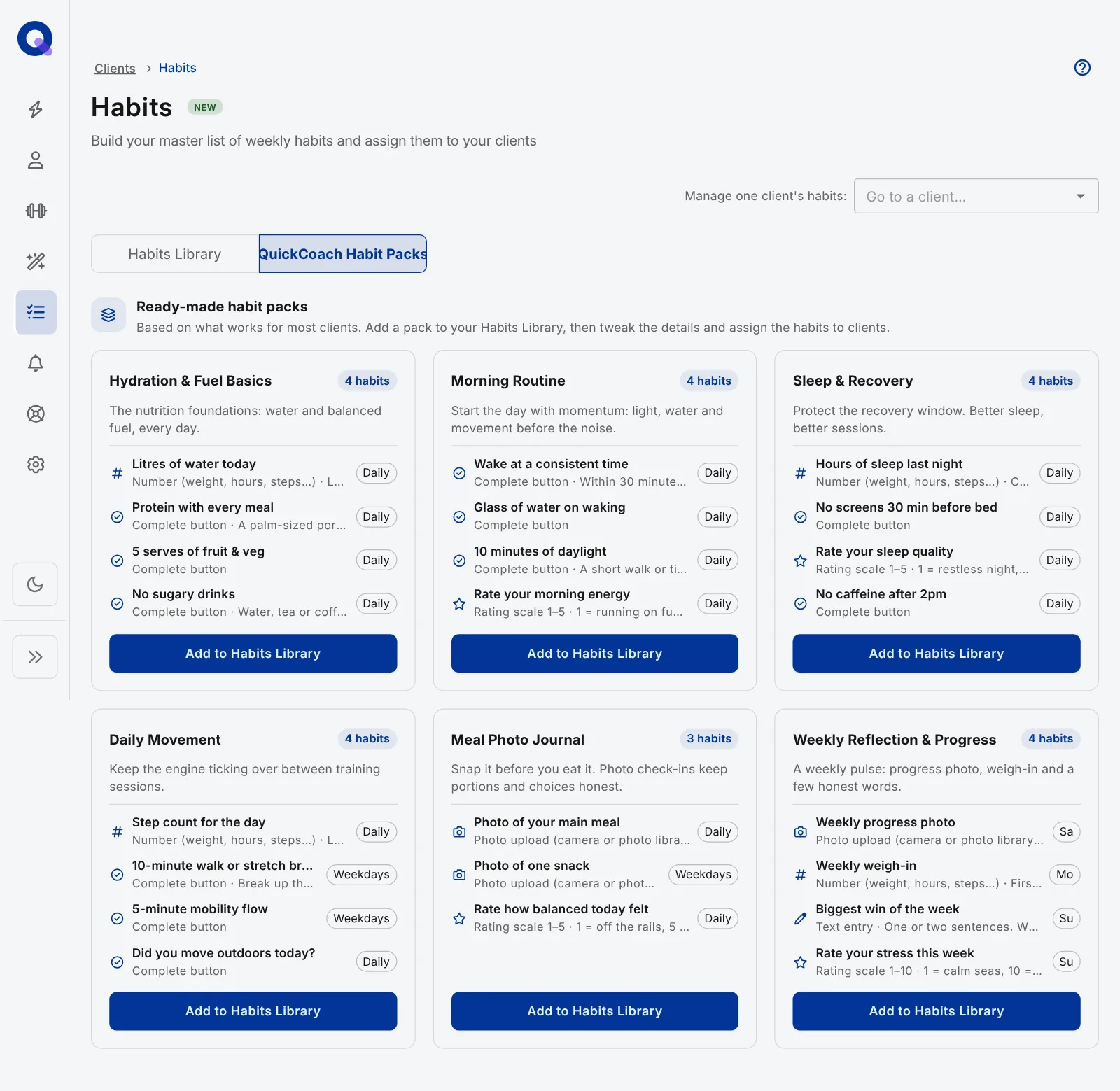
Task: Add Meal Photo Journal pack to Habits Library
Action: [x=594, y=1011]
